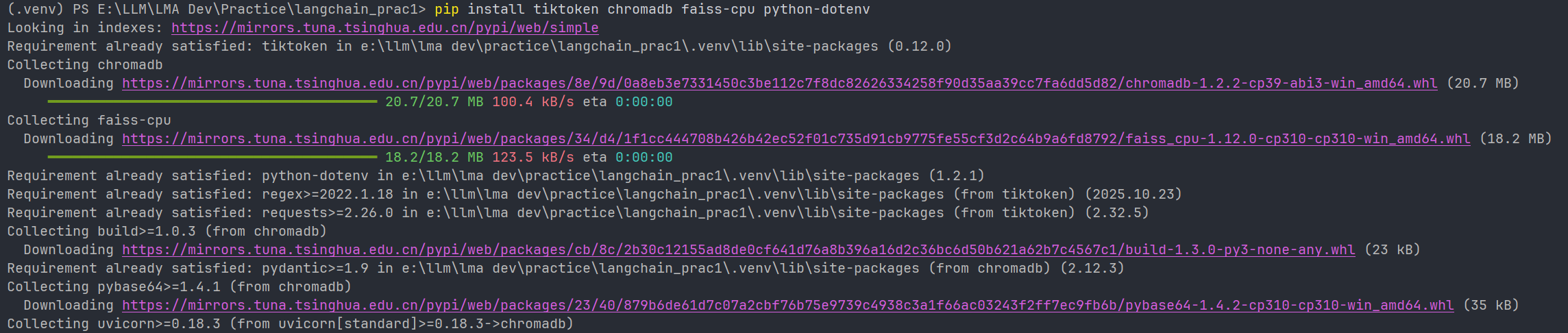
Task: Click the 'Collecting faiss-cpu' output line
Action: click(x=89, y=121)
